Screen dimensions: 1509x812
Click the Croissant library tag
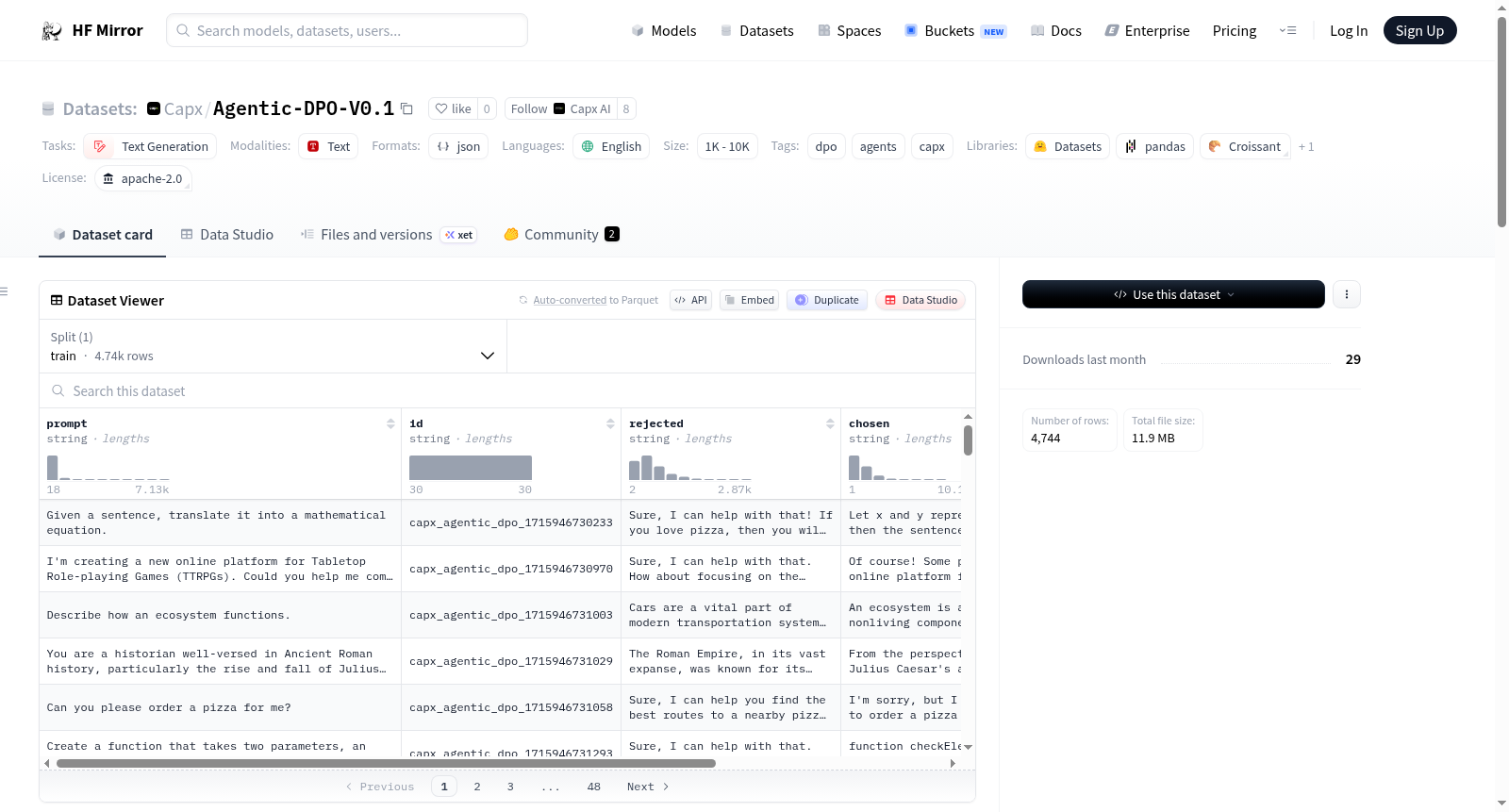tap(1245, 146)
